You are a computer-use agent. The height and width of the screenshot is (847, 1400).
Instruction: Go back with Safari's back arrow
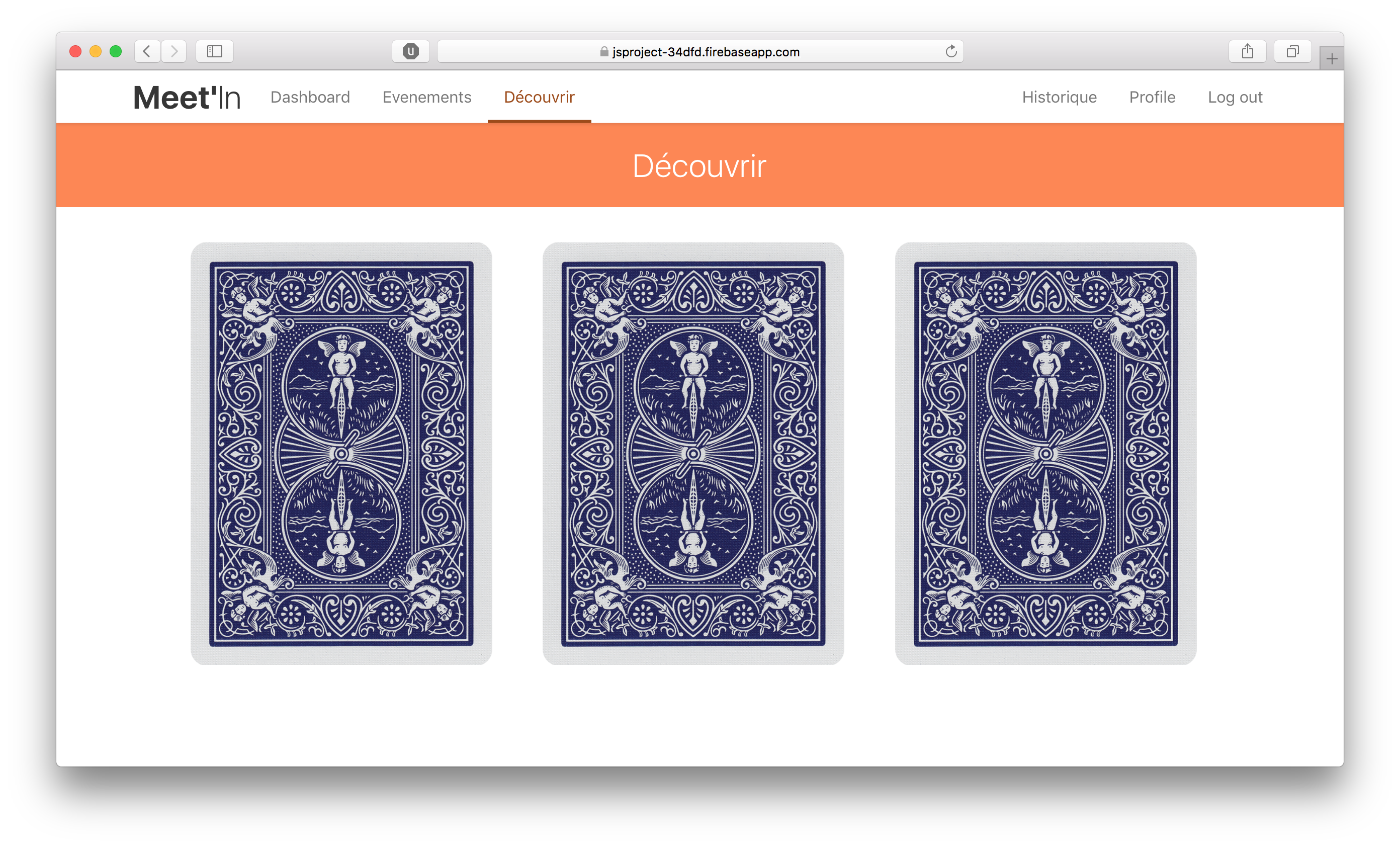(147, 51)
